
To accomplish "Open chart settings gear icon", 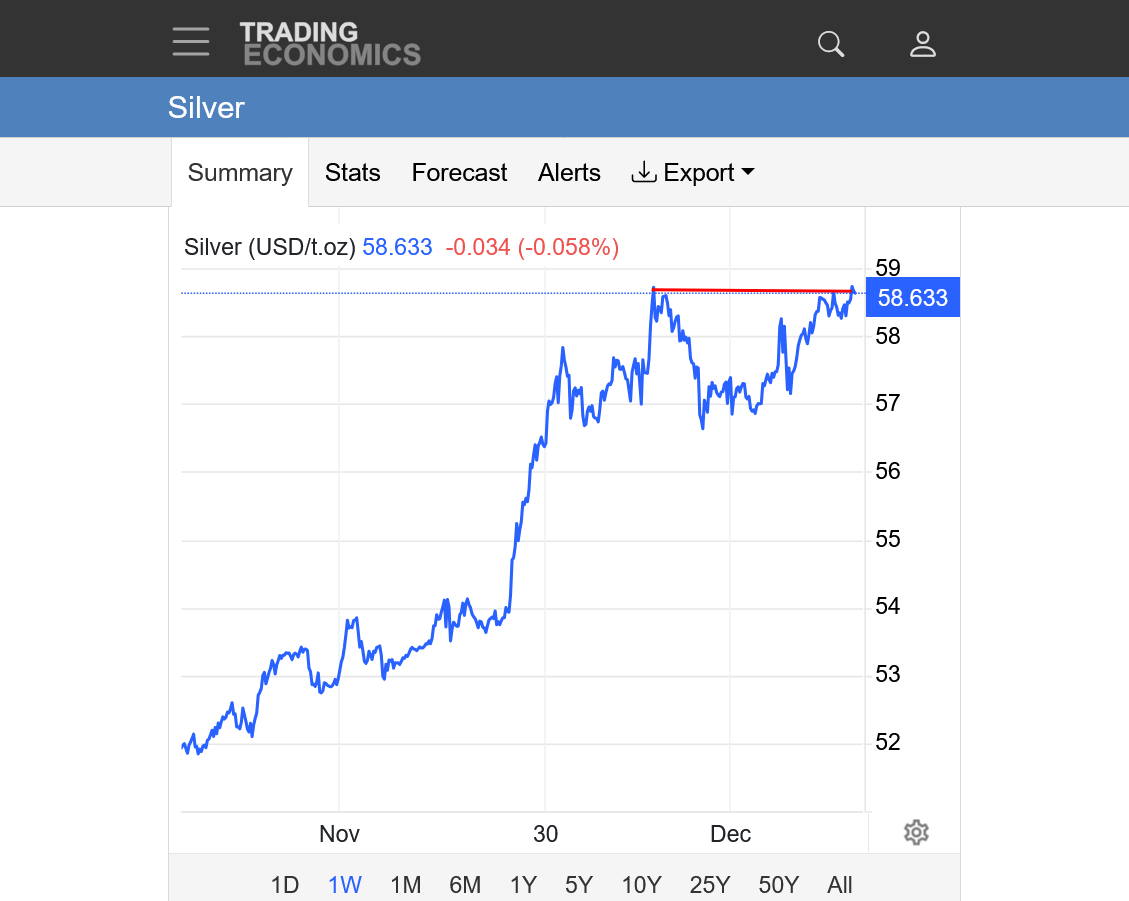I will click(x=916, y=832).
